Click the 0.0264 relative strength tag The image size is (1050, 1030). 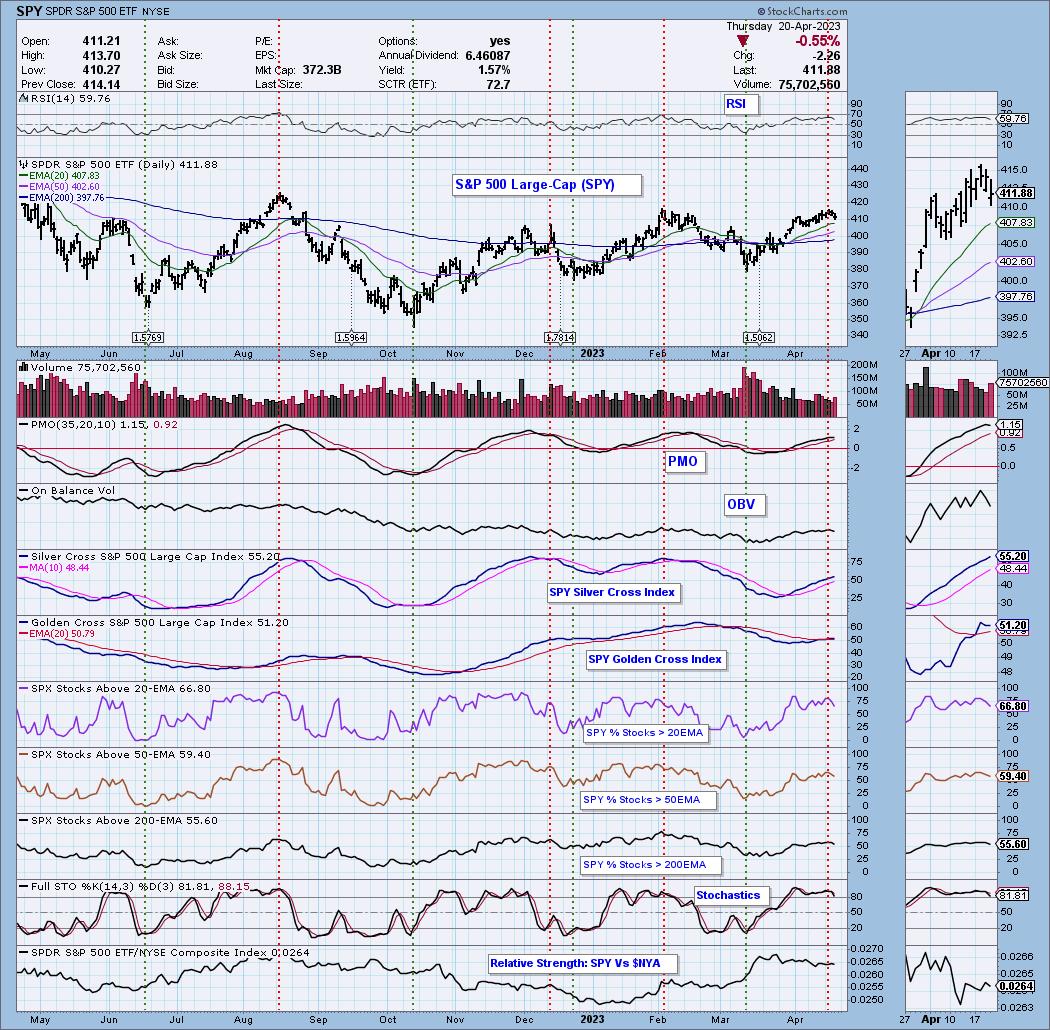pyautogui.click(x=1017, y=986)
